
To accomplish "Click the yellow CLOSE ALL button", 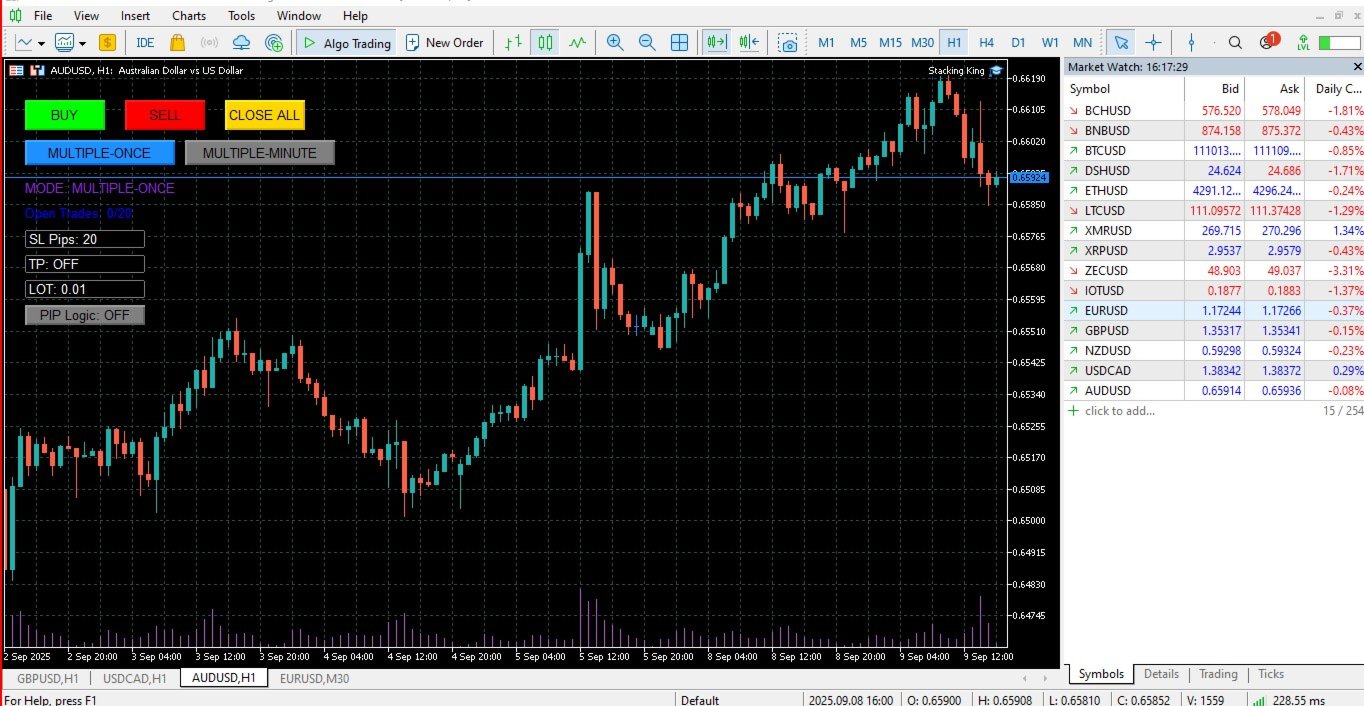I will (x=265, y=115).
